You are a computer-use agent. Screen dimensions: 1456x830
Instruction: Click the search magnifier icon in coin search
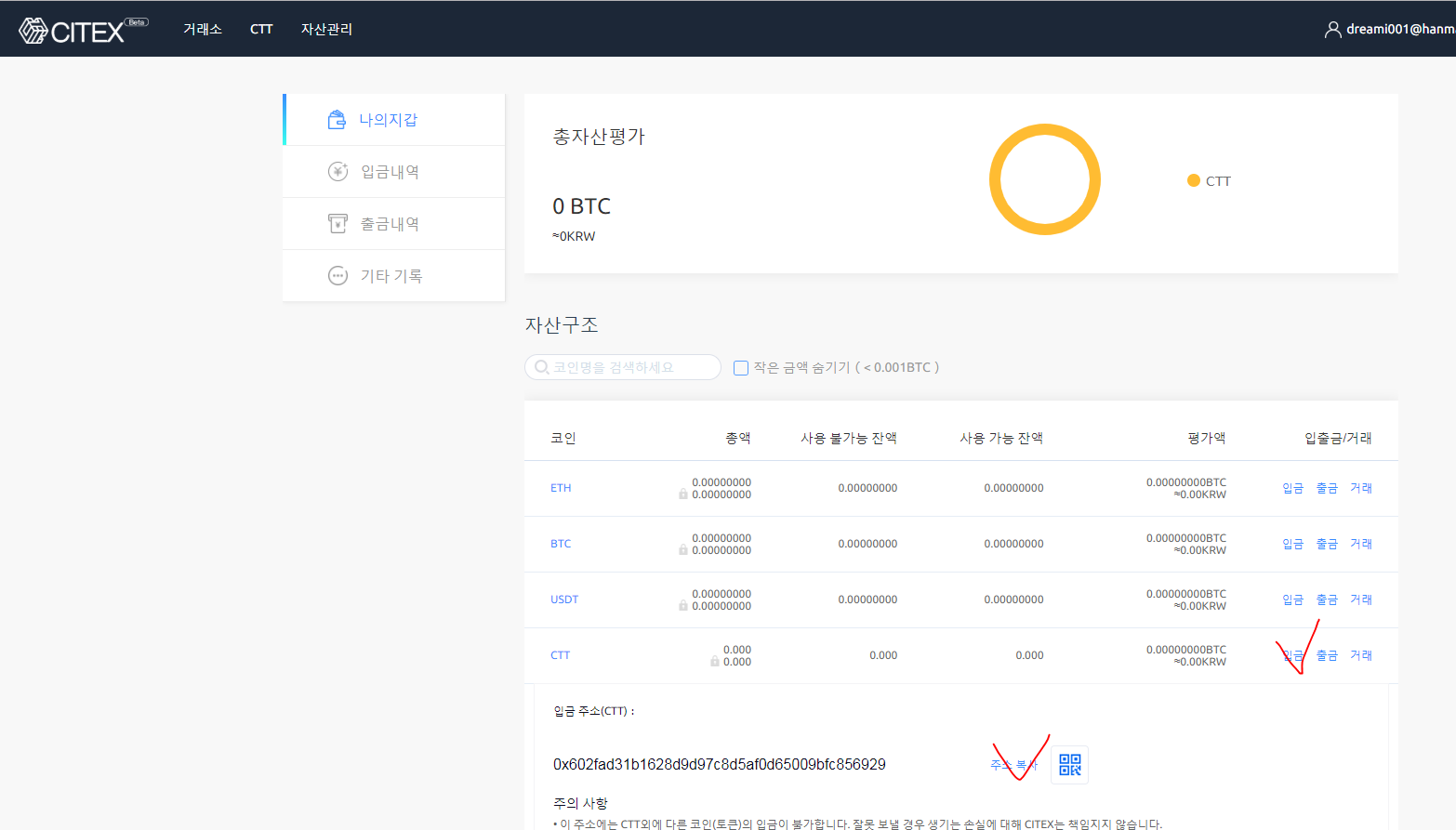542,367
